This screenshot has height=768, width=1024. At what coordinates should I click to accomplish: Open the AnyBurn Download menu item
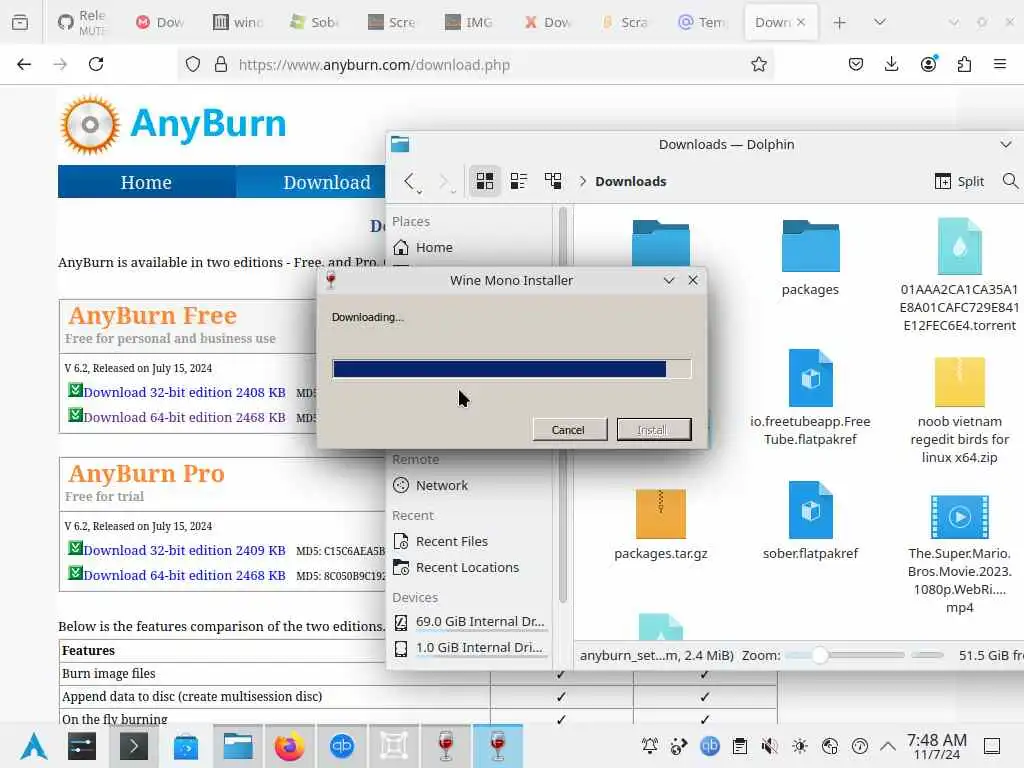coord(327,182)
